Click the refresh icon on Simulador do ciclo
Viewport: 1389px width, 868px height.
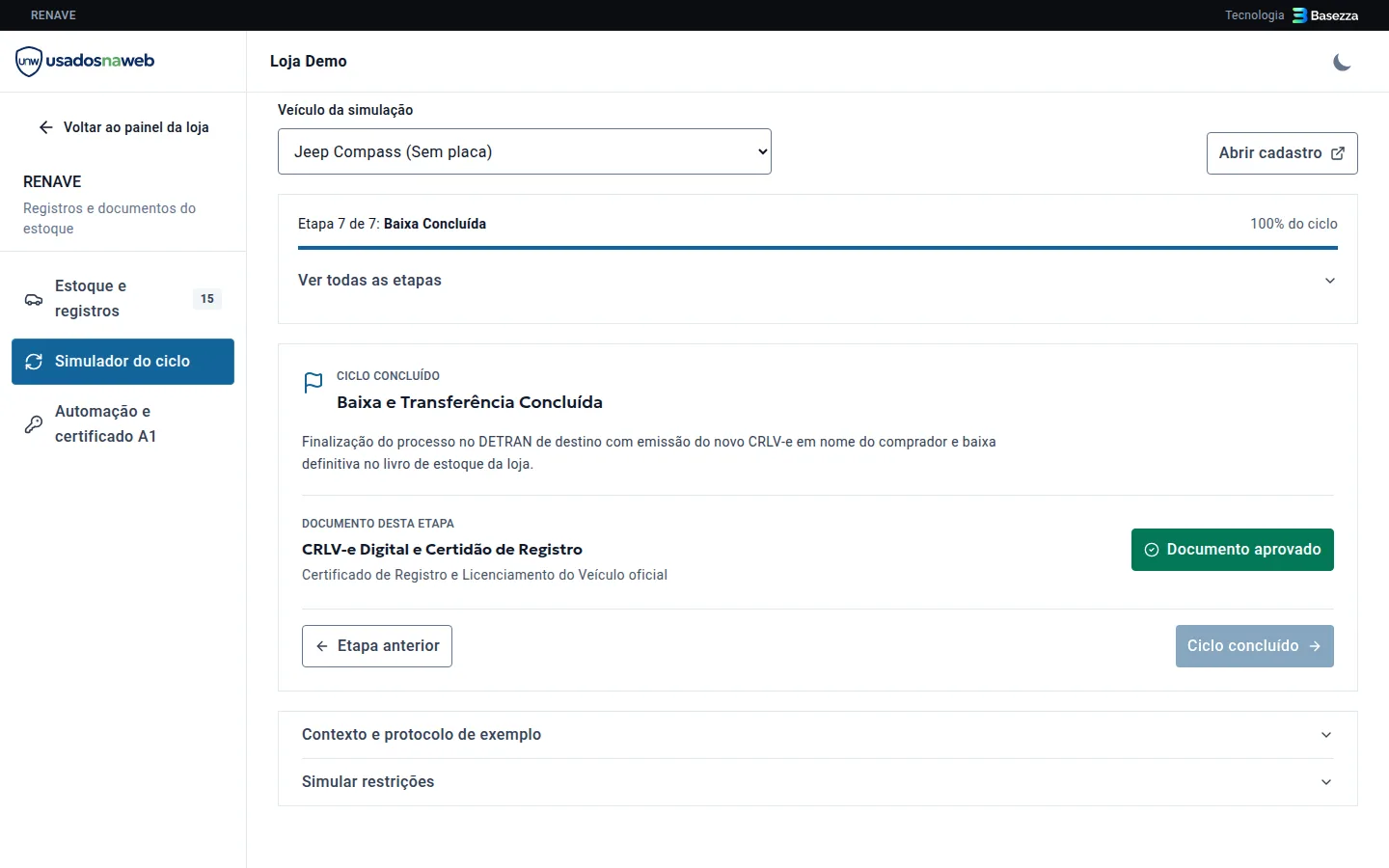(x=34, y=362)
